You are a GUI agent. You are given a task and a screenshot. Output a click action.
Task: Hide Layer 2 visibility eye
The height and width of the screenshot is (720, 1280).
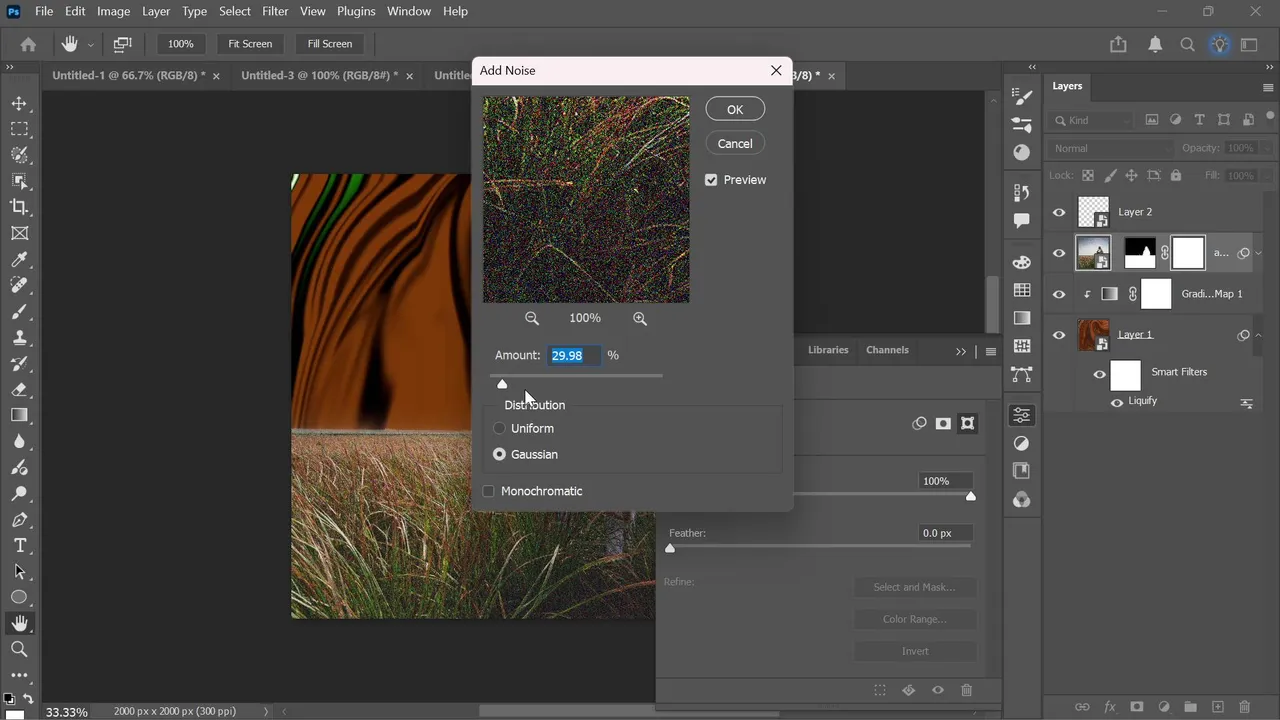click(1059, 212)
